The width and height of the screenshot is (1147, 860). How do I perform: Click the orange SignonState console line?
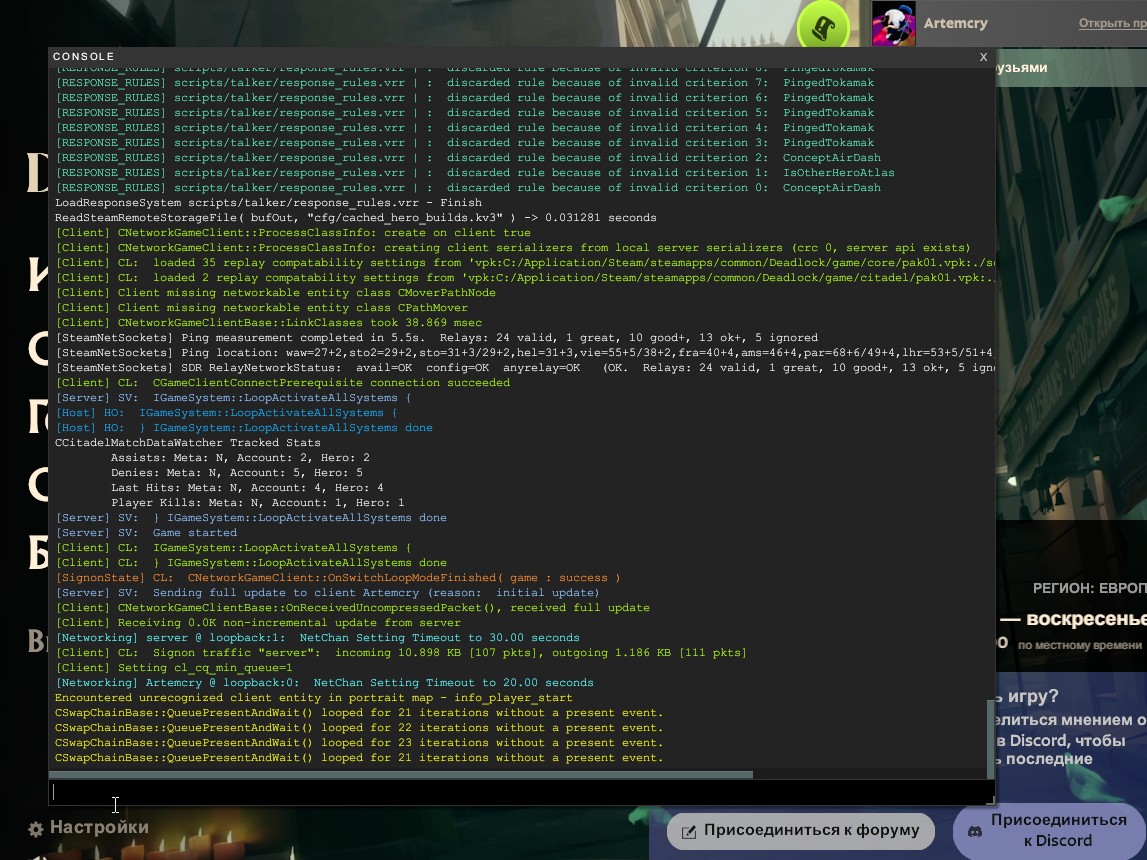click(338, 578)
